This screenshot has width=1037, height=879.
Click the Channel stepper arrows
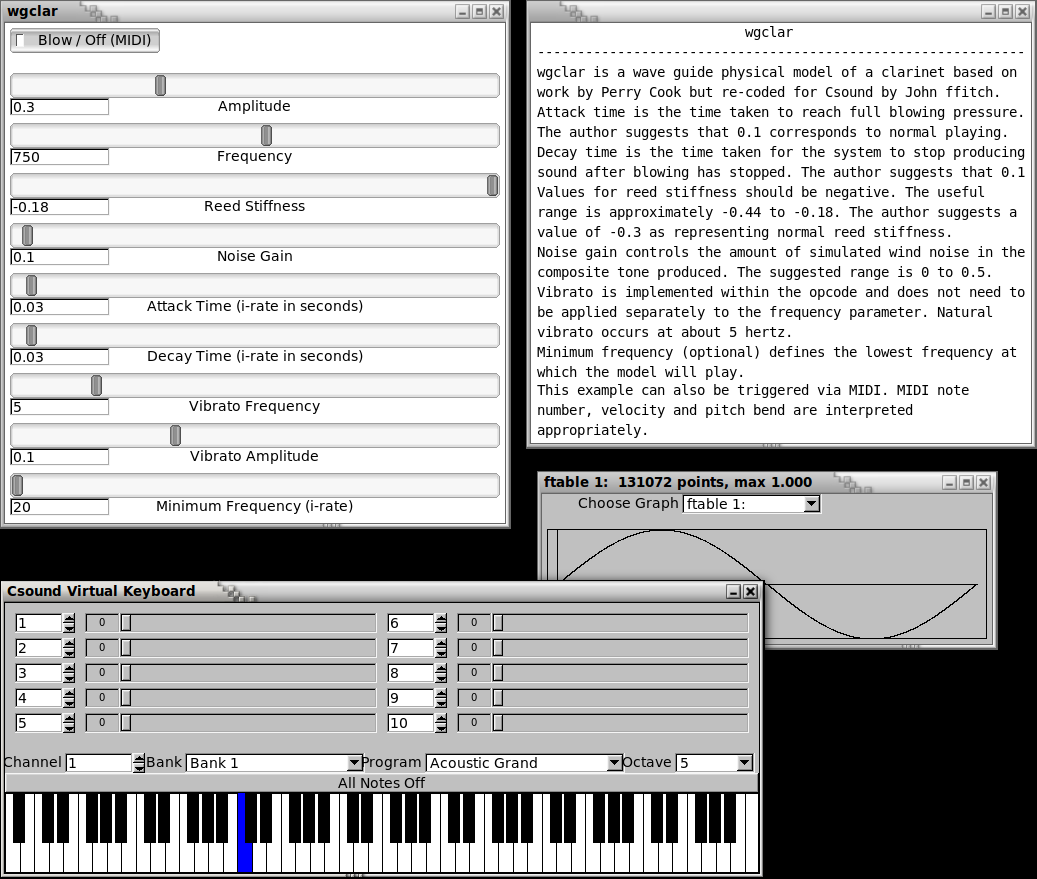pyautogui.click(x=138, y=763)
